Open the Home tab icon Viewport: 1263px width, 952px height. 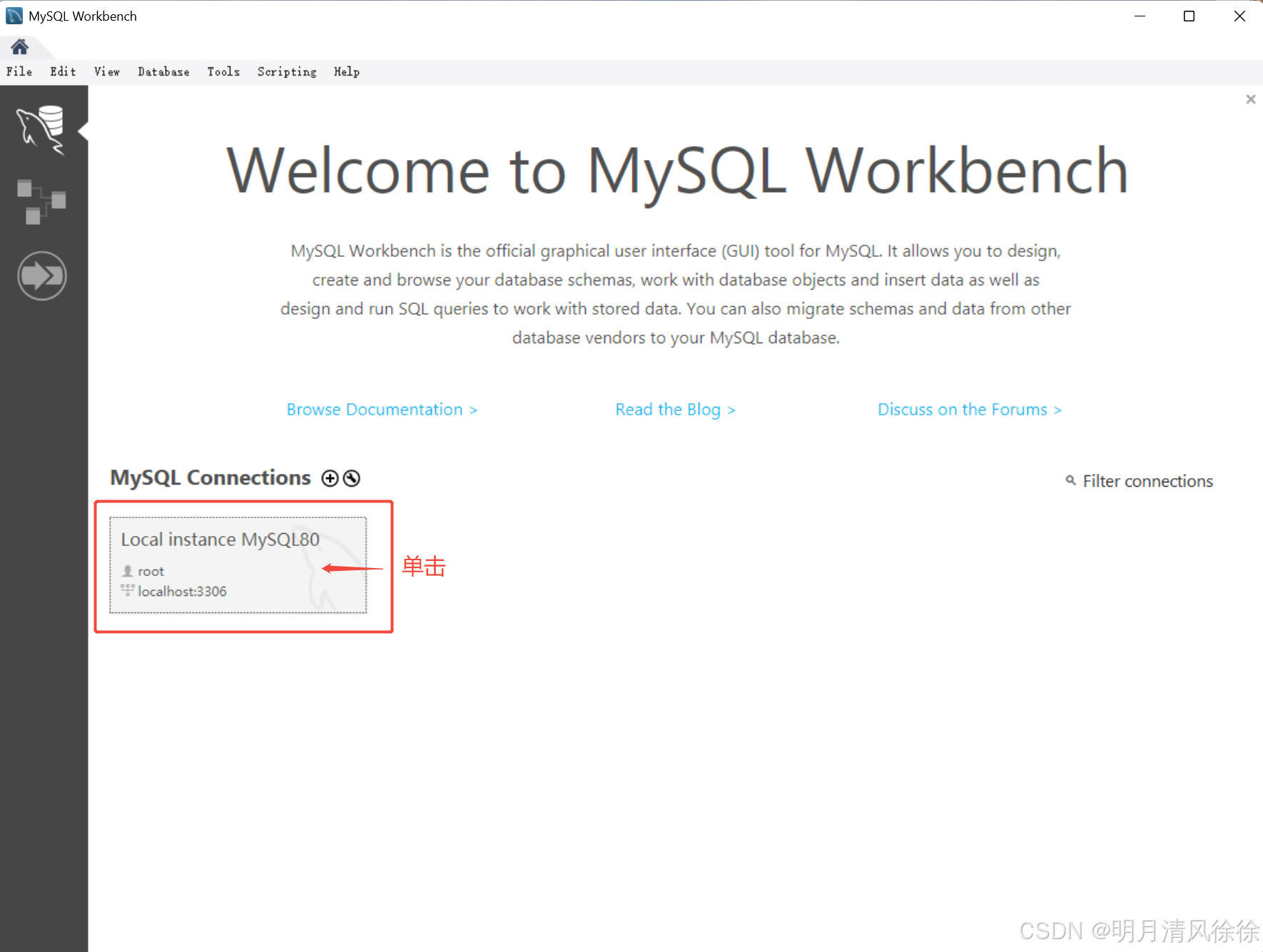click(20, 47)
